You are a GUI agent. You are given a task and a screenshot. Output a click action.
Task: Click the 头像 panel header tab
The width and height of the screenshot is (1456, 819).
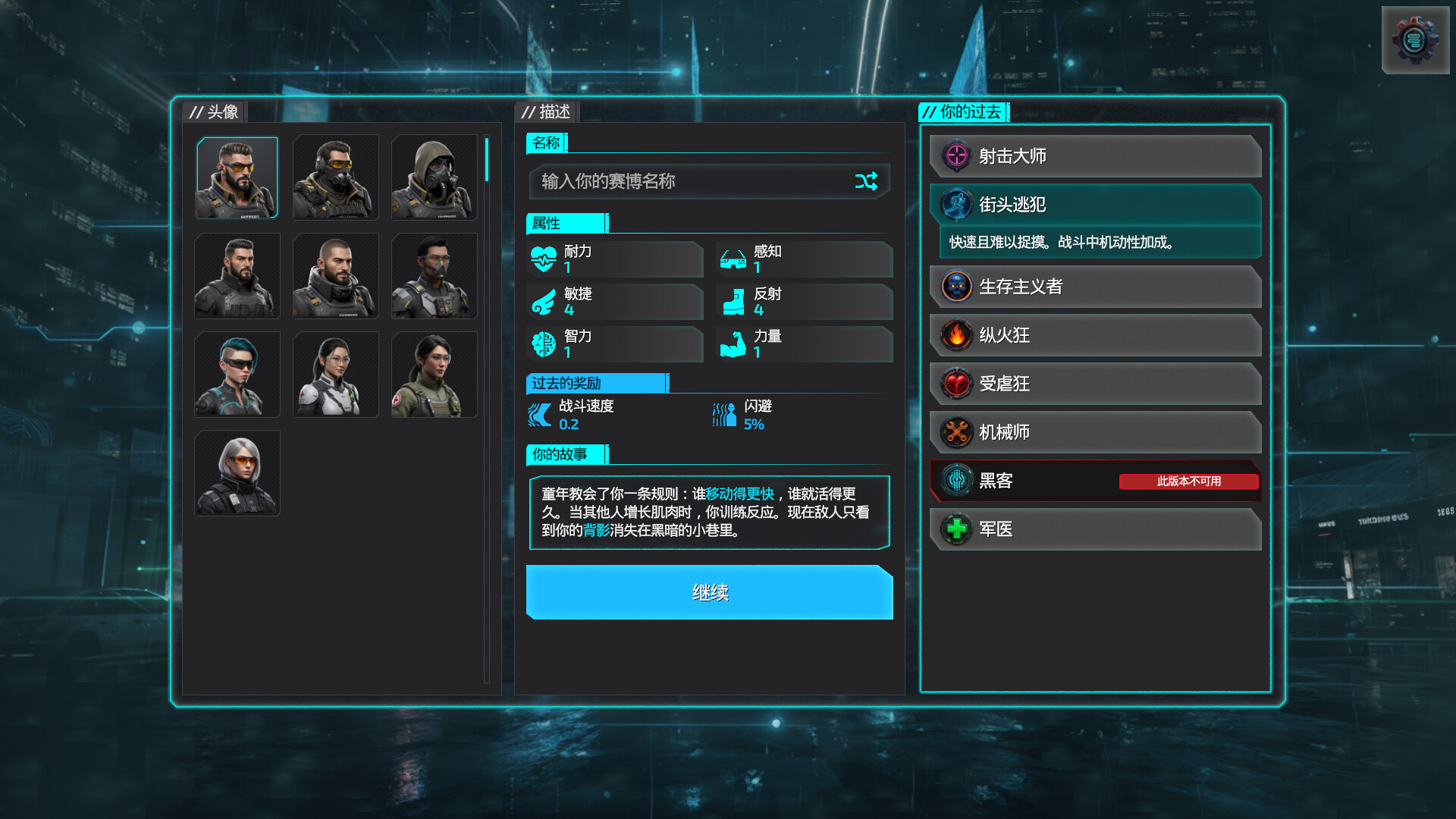point(215,112)
